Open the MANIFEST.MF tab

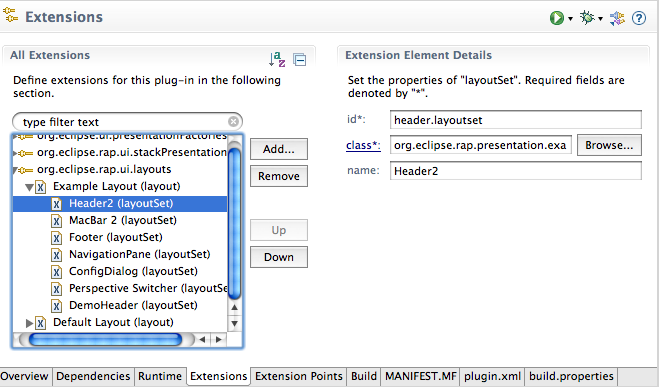pyautogui.click(x=421, y=376)
